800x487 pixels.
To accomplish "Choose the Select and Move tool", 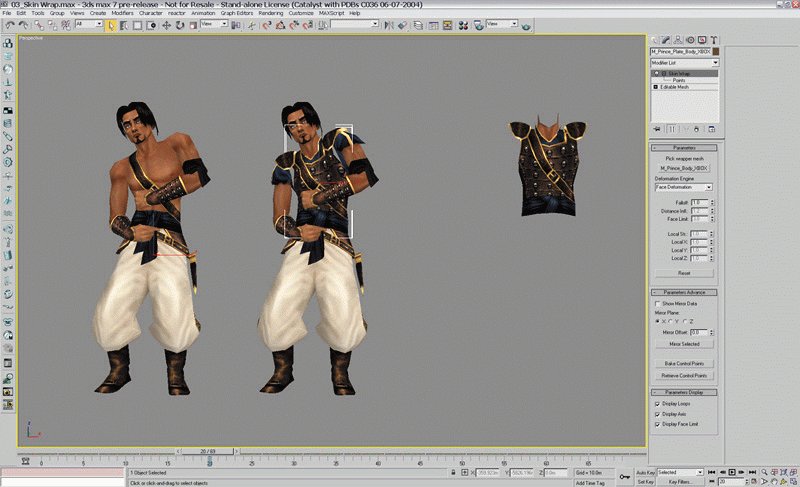I will click(x=166, y=25).
